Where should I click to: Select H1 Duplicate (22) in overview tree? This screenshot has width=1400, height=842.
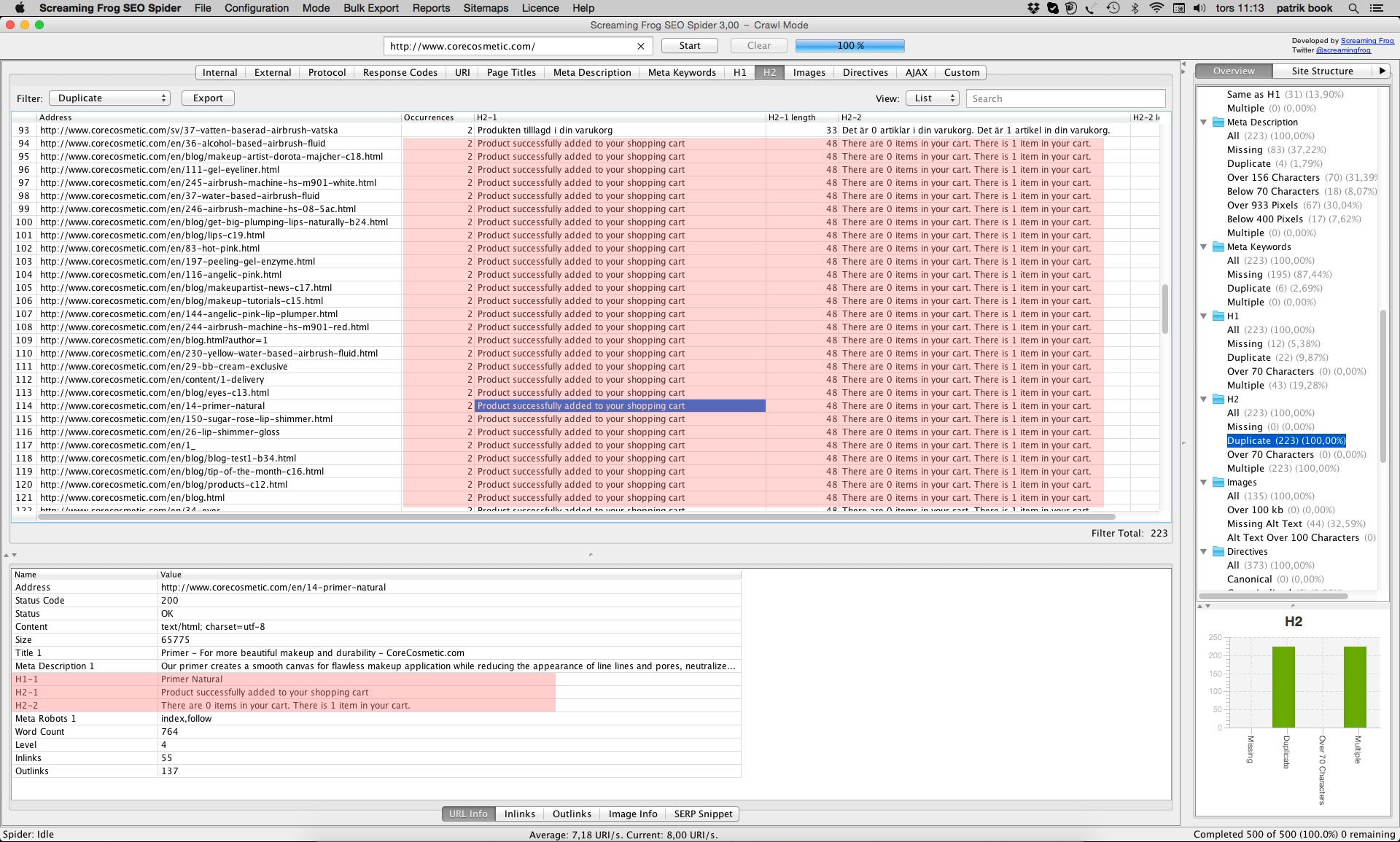coord(1277,358)
